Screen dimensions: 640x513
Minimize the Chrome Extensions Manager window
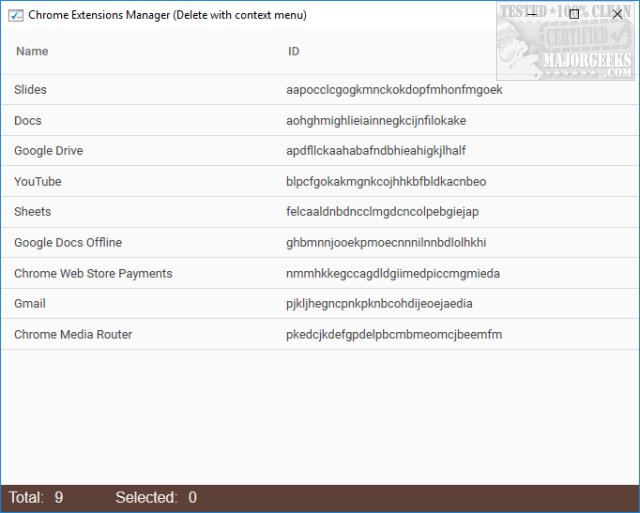[531, 14]
